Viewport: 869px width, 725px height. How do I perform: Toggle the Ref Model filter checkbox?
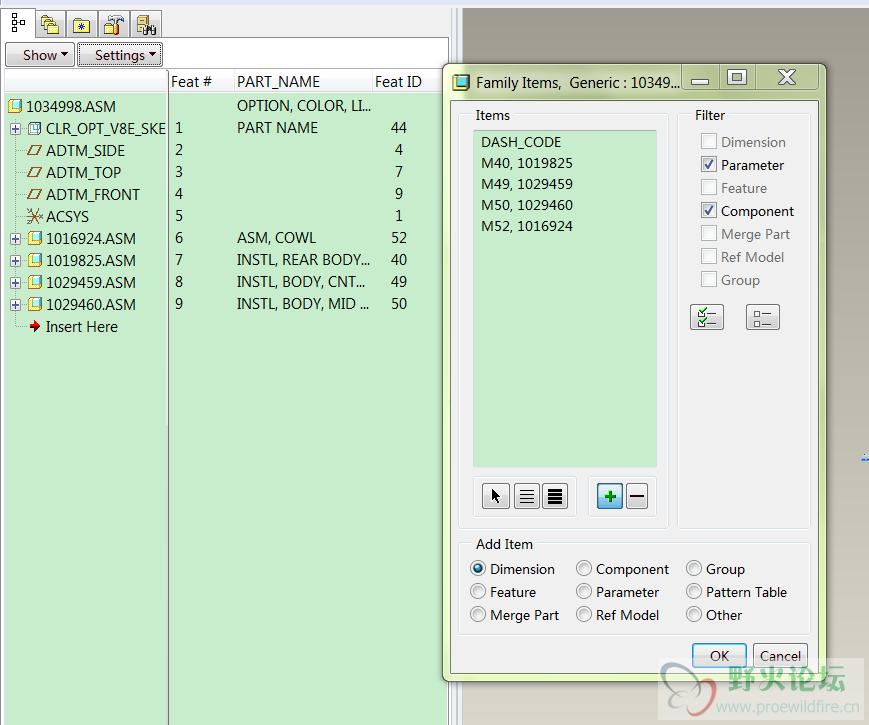click(x=709, y=257)
